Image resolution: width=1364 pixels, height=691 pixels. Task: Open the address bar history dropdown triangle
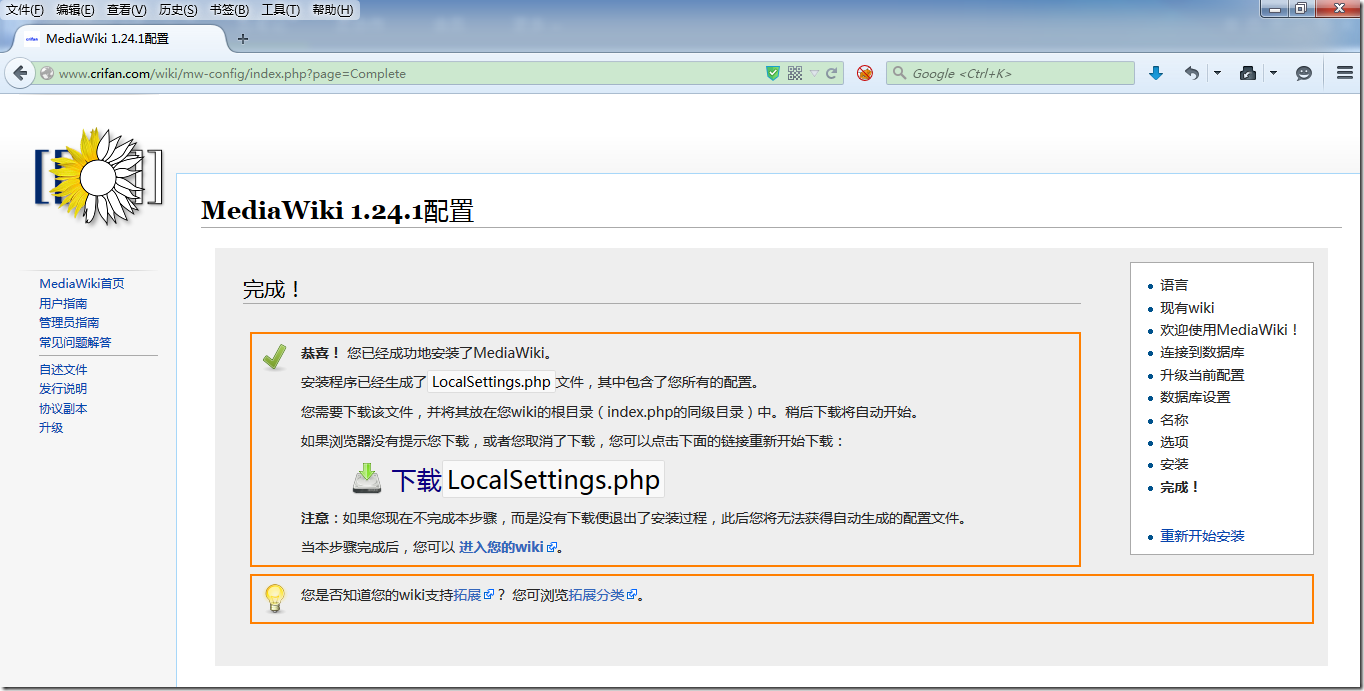(814, 73)
